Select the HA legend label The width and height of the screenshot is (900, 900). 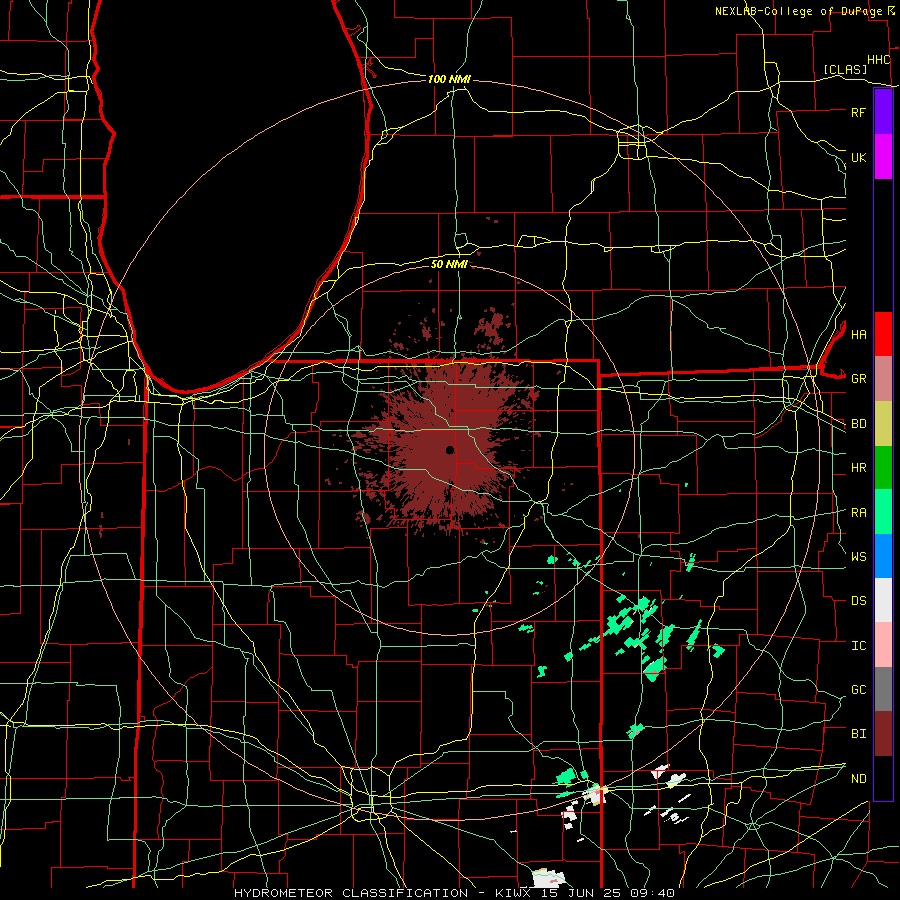pos(858,334)
